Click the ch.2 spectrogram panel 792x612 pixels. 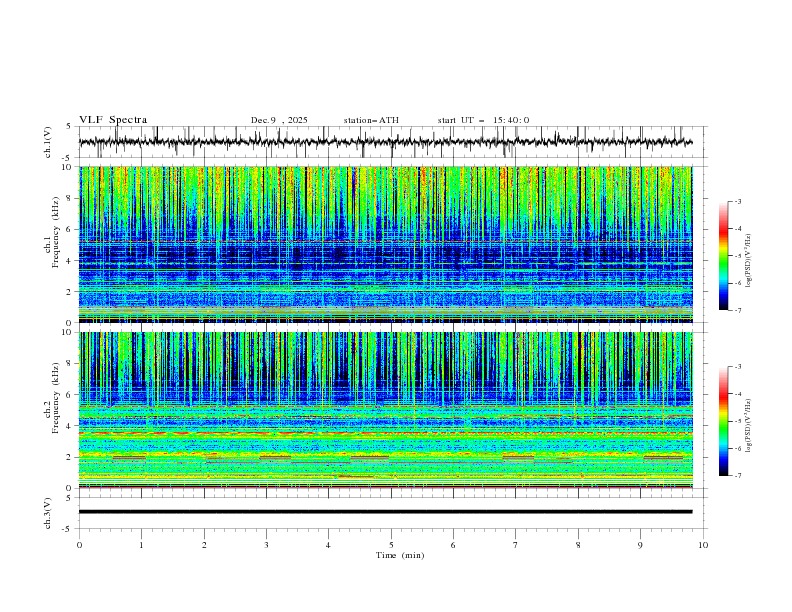point(386,410)
